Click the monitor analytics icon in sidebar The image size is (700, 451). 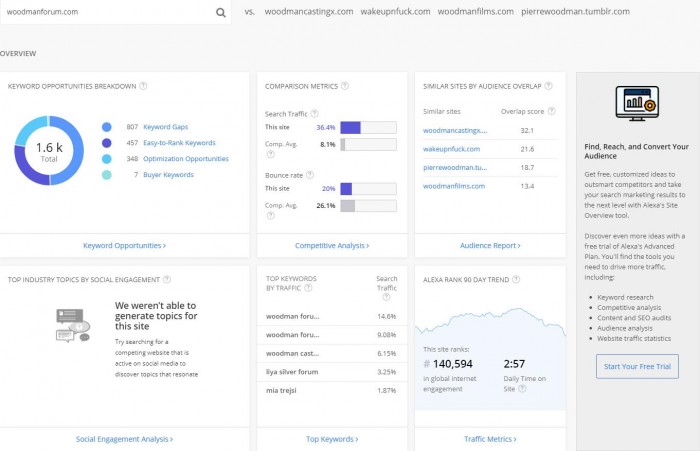[x=636, y=102]
